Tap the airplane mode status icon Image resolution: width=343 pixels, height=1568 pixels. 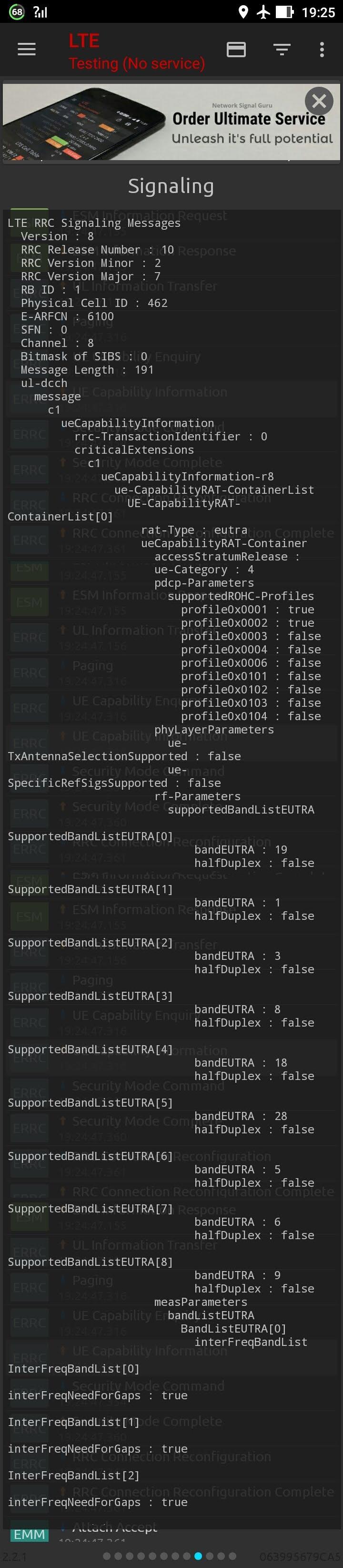point(263,12)
